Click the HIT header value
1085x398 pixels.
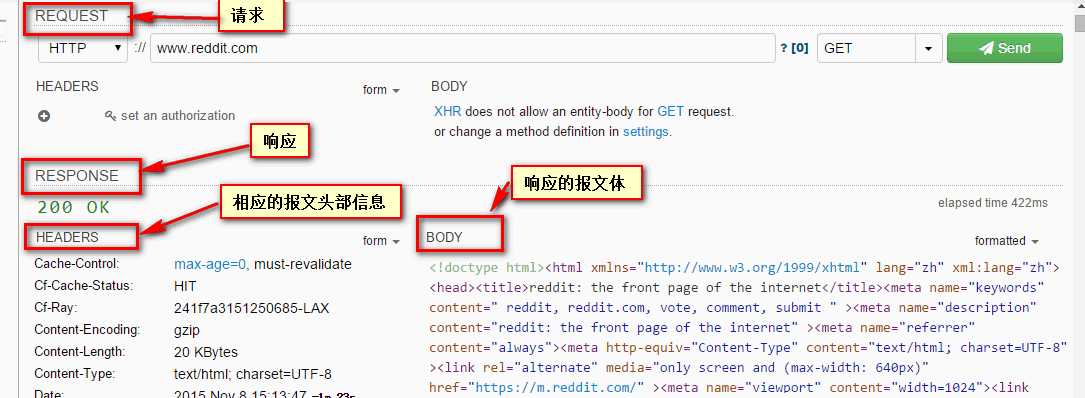pyautogui.click(x=185, y=286)
